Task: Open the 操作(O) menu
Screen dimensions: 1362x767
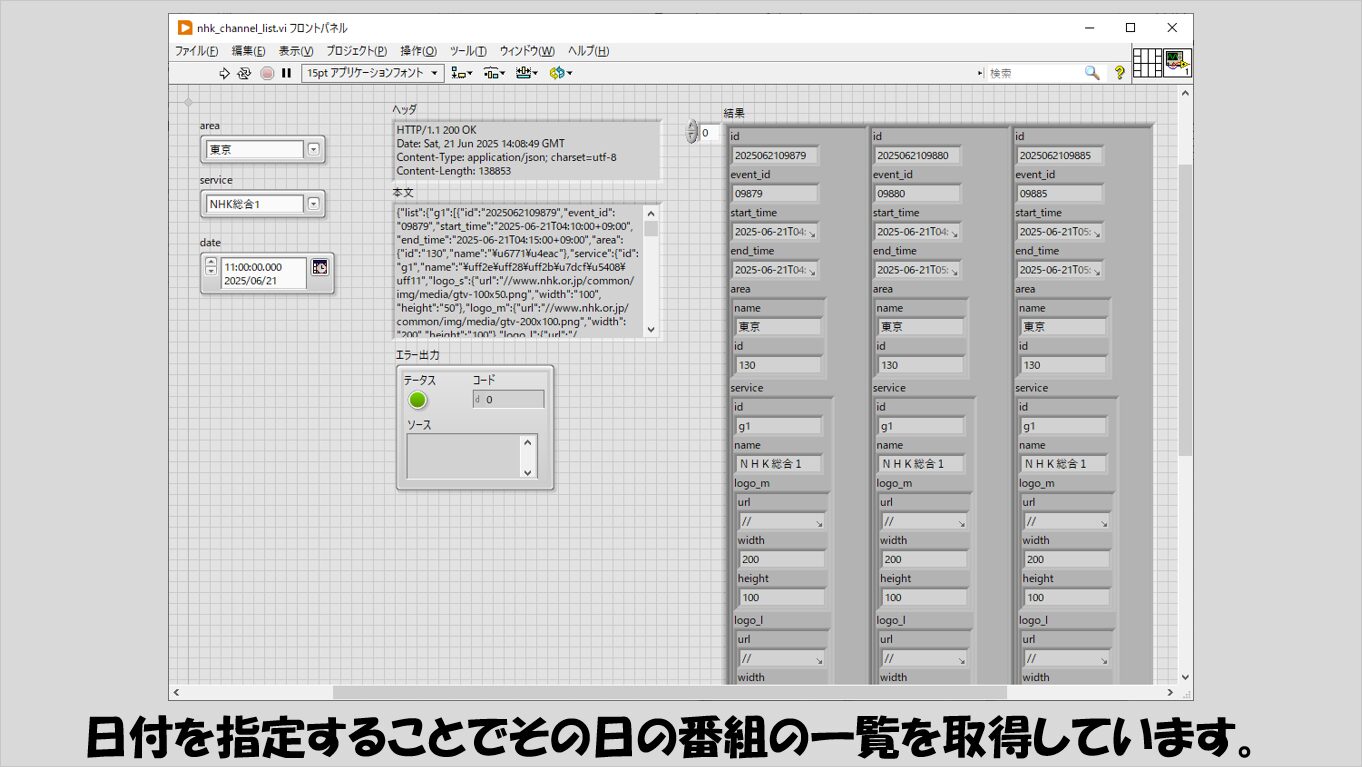Action: [x=419, y=51]
